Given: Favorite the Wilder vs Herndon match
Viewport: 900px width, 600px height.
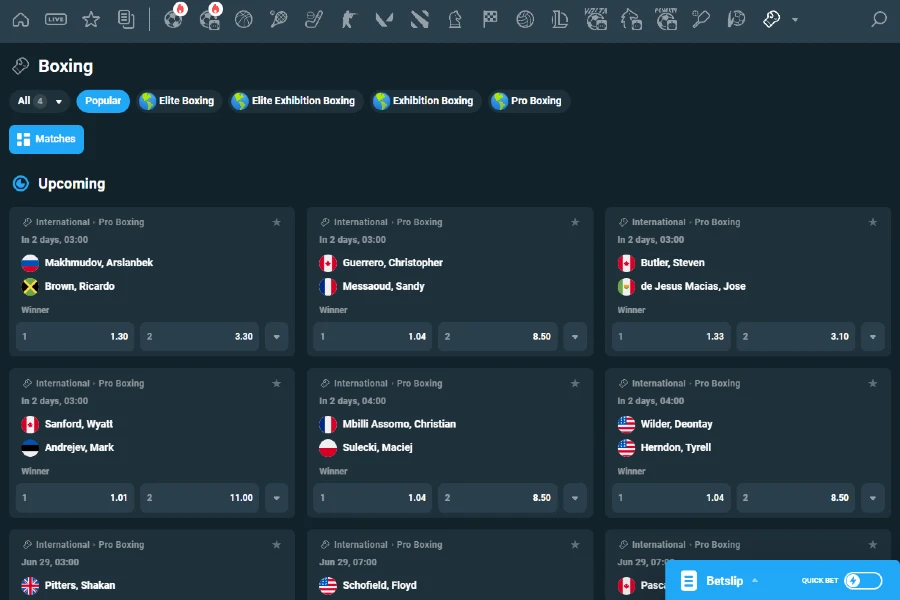Looking at the screenshot, I should click(873, 383).
